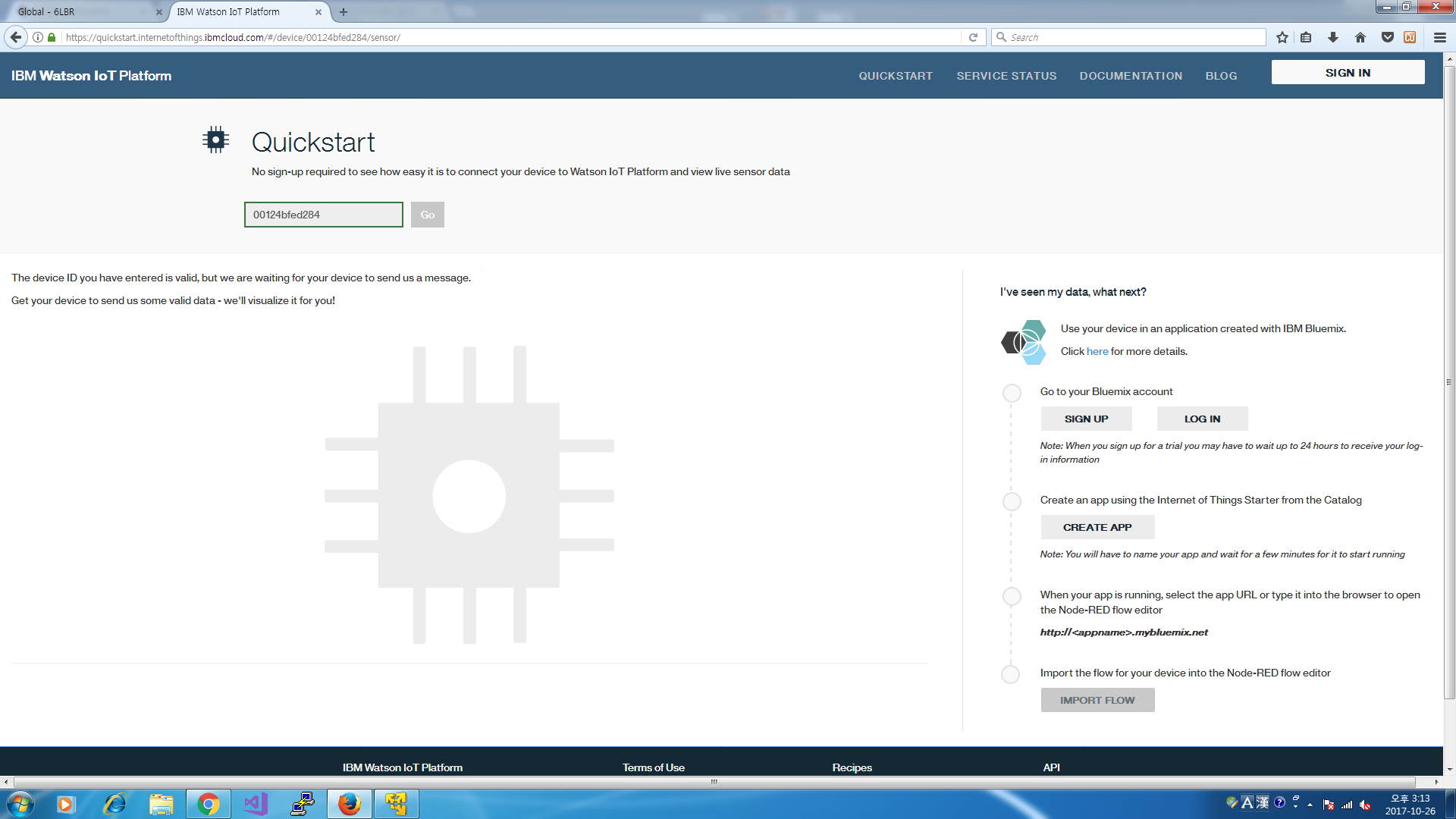Click the horizontal scrollbar at bottom
Viewport: 1456px width, 819px height.
713,782
